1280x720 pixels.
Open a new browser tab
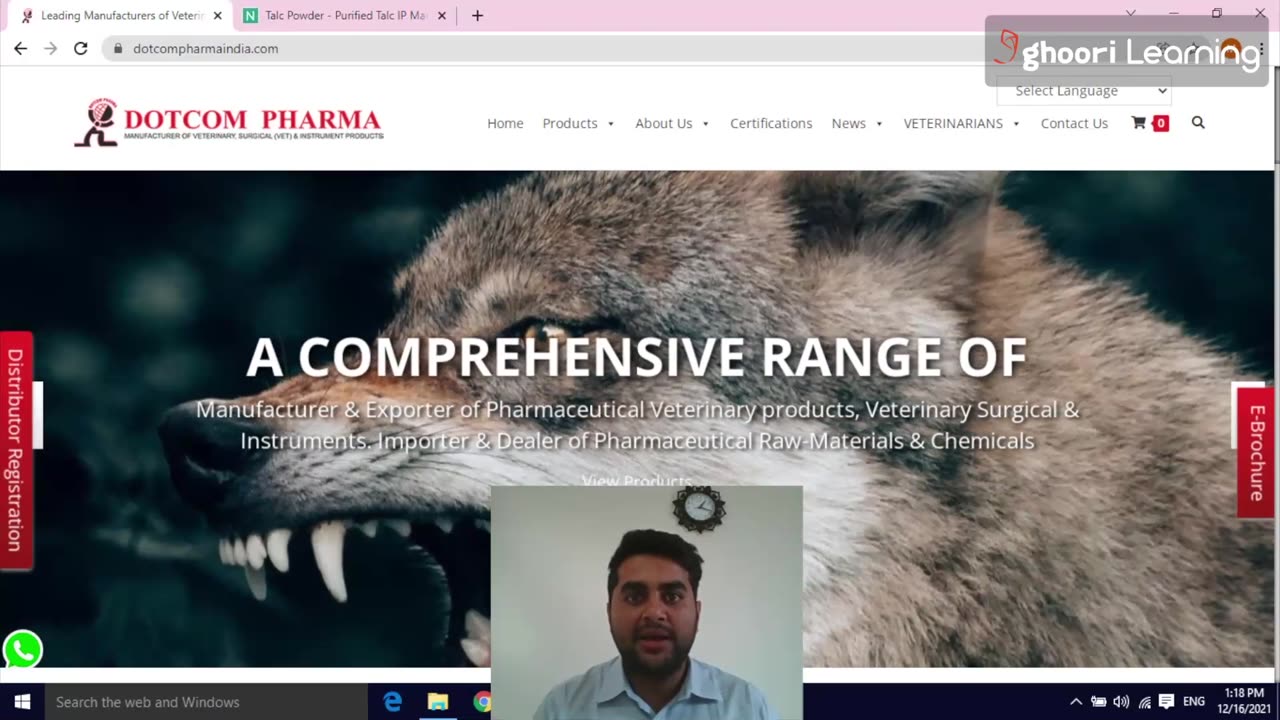[x=477, y=15]
